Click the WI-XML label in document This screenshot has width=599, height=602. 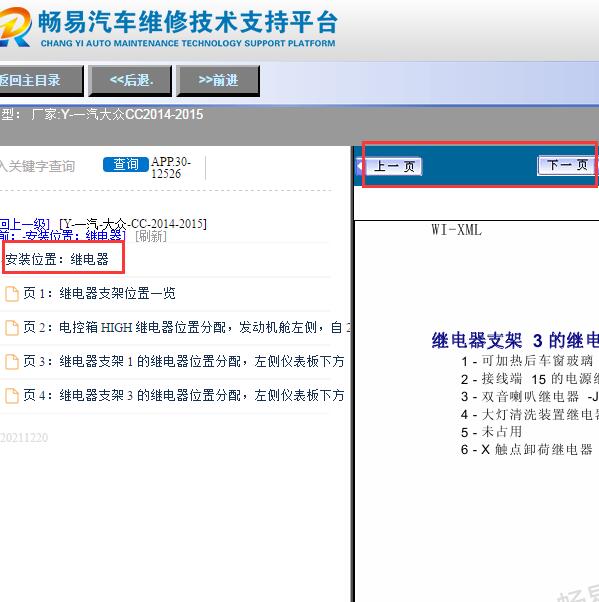(x=457, y=230)
